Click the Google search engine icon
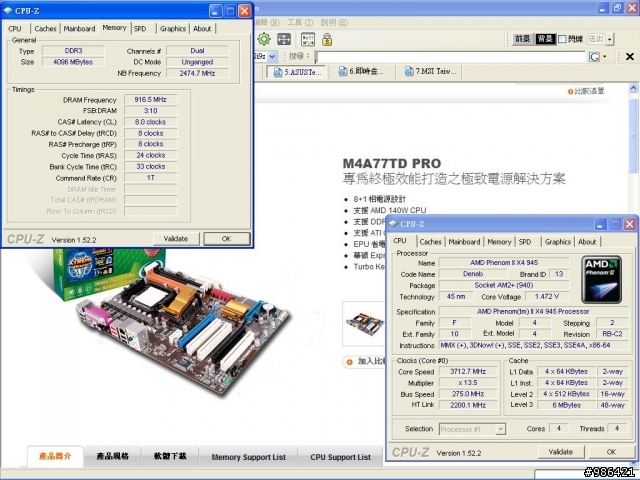Image resolution: width=640 pixels, height=480 pixels. pos(594,57)
